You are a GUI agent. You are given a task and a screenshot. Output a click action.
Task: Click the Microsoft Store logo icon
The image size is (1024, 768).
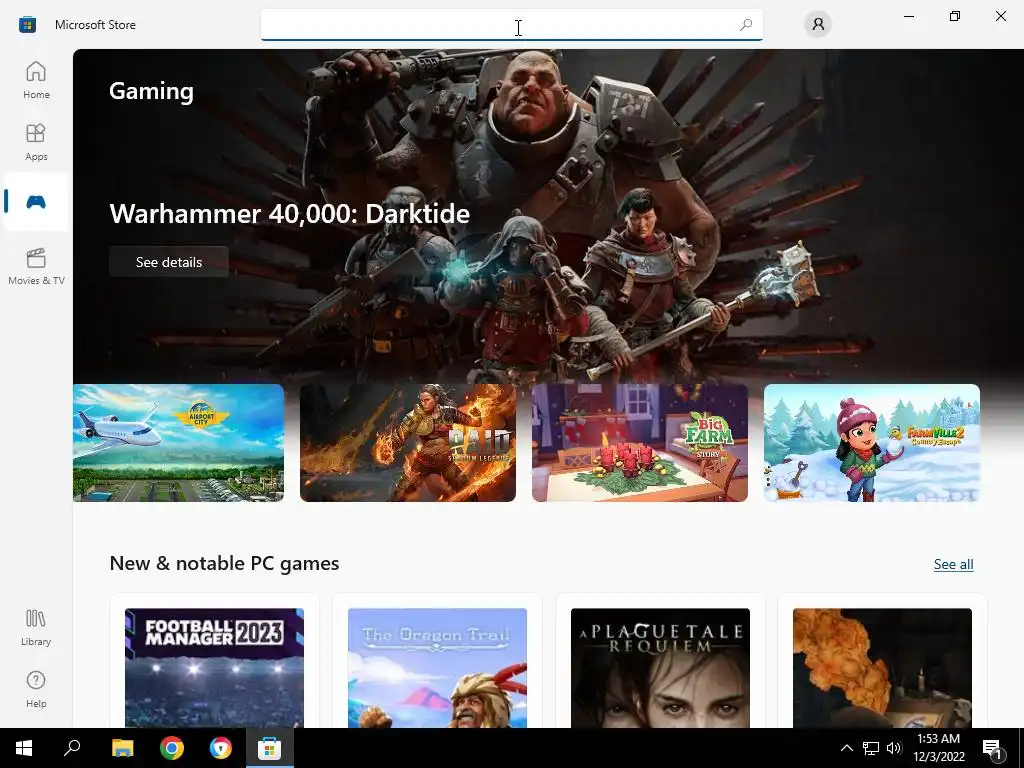(x=27, y=25)
